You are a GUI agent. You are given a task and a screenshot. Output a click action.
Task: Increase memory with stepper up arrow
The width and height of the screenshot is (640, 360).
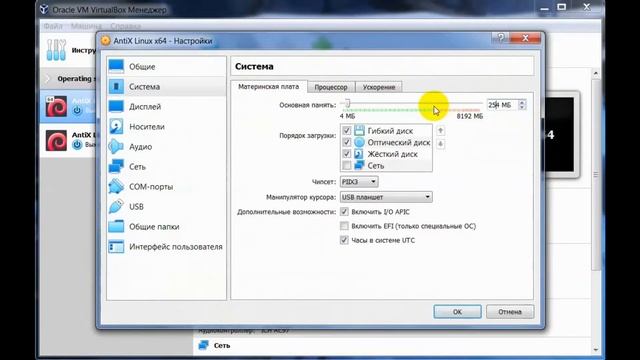(522, 102)
